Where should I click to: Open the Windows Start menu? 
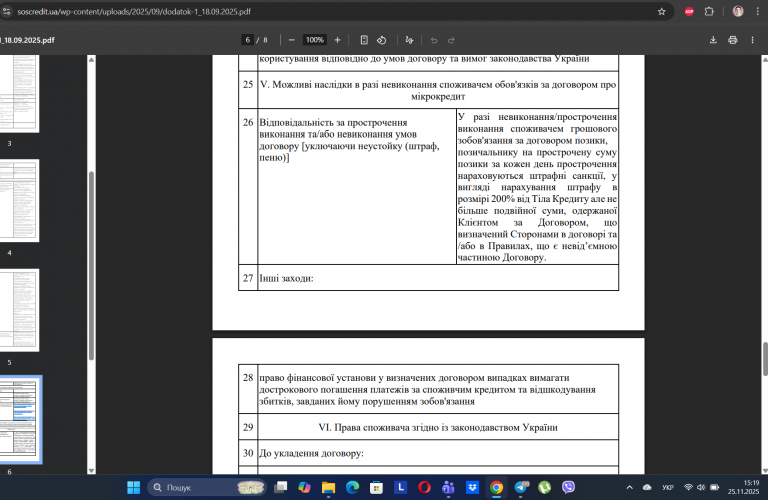coord(133,487)
